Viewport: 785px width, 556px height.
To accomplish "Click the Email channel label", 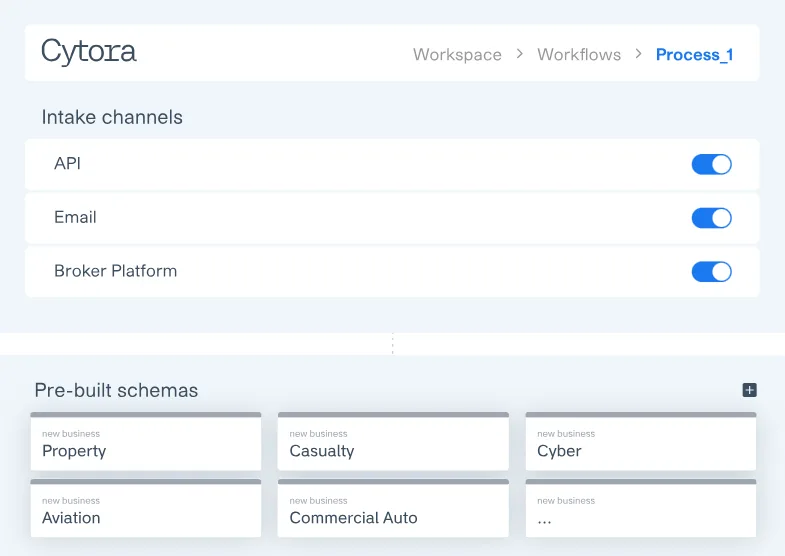I will (x=75, y=217).
